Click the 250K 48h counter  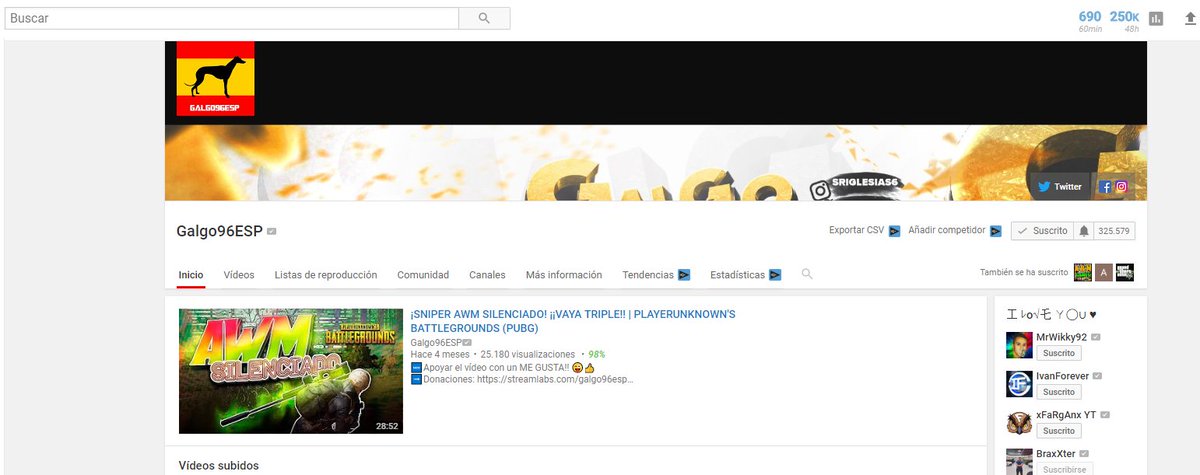[x=1125, y=20]
